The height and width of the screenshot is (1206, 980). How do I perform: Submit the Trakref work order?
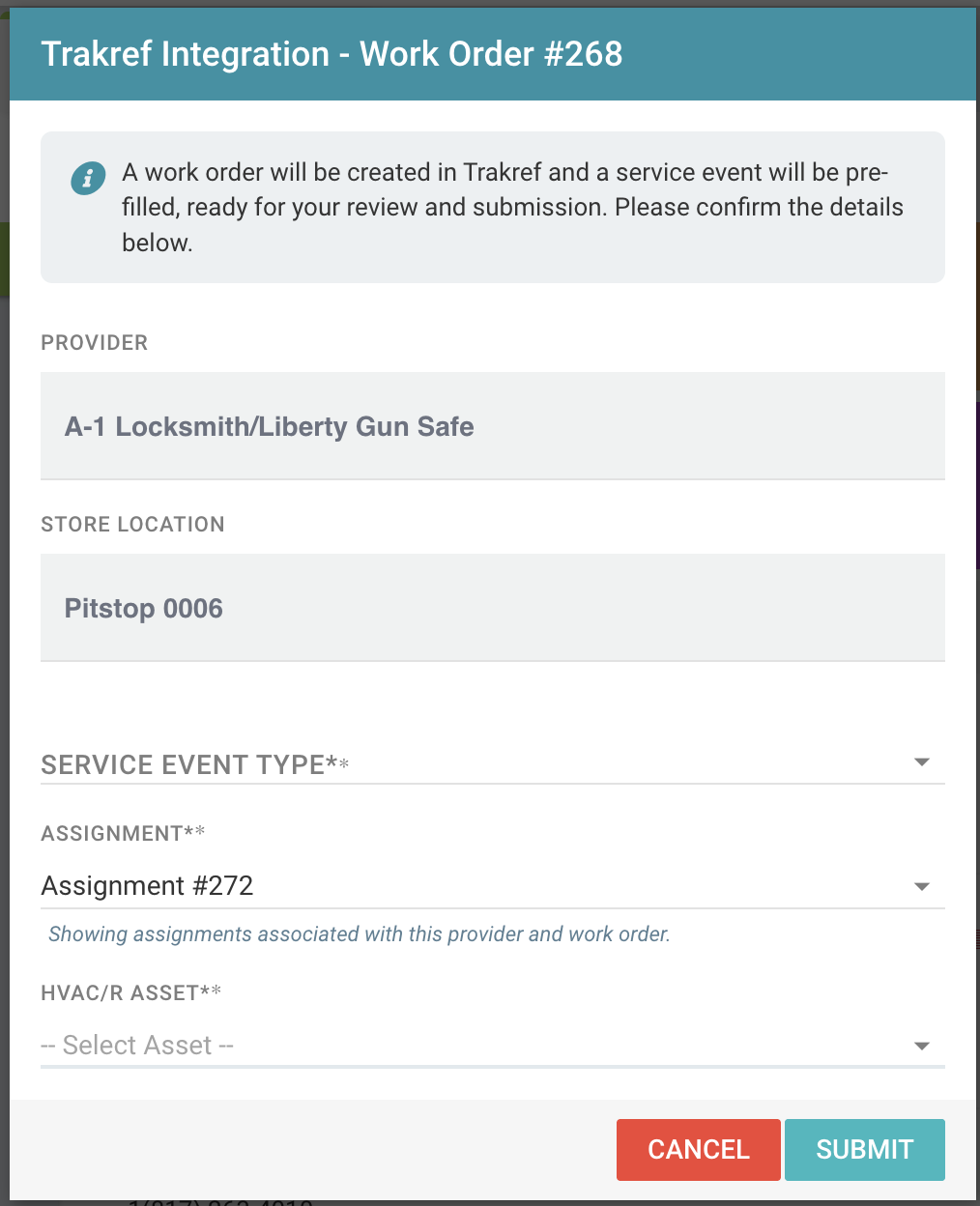pyautogui.click(x=864, y=1149)
